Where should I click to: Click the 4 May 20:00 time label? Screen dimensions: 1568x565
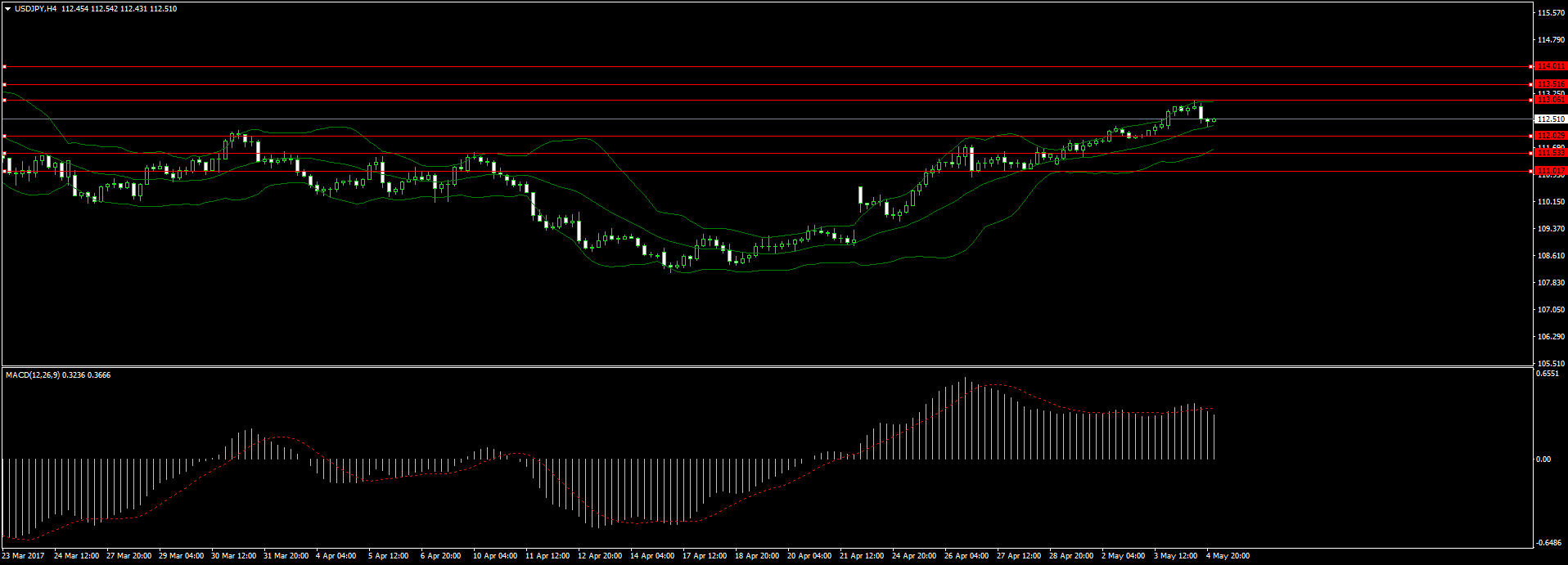click(1228, 556)
